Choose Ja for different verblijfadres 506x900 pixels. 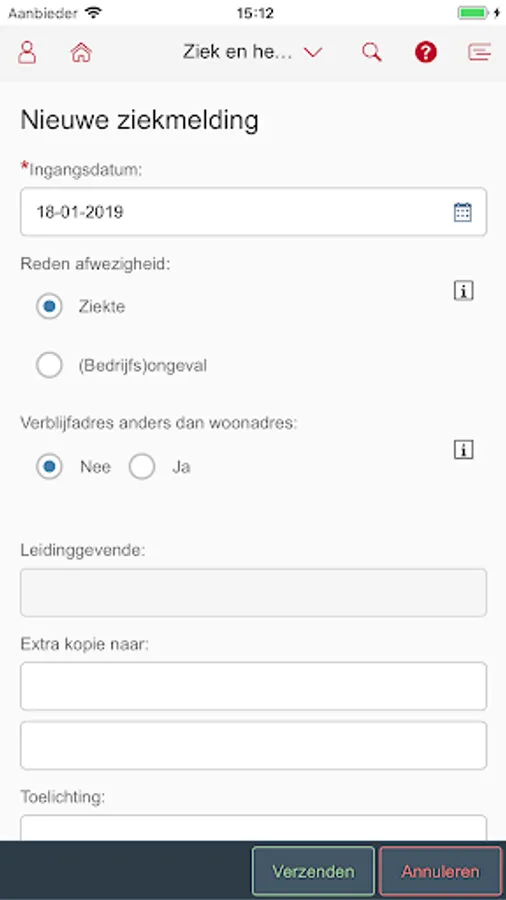pyautogui.click(x=142, y=467)
